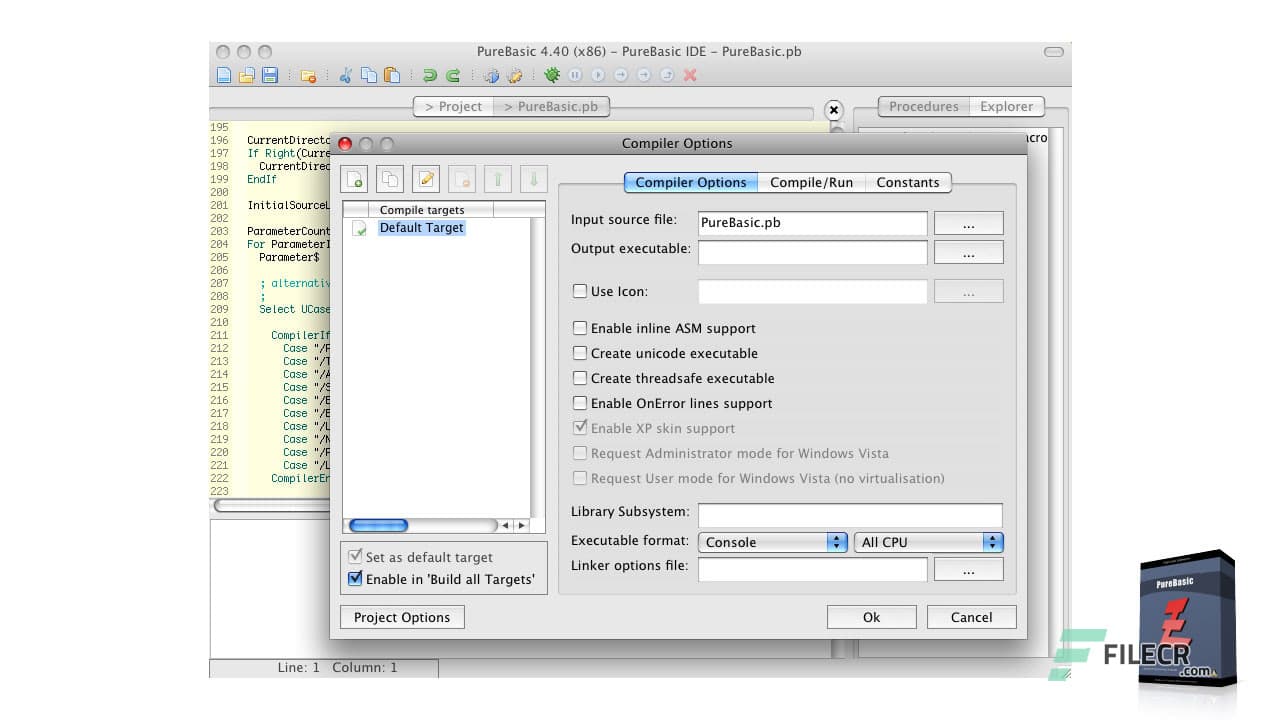
Task: Undo using the green back-arrow toolbar icon
Action: coord(430,75)
